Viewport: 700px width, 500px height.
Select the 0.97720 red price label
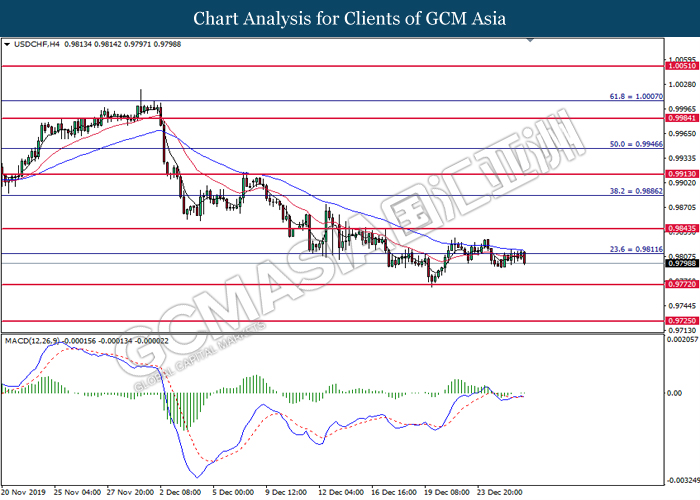click(x=682, y=284)
